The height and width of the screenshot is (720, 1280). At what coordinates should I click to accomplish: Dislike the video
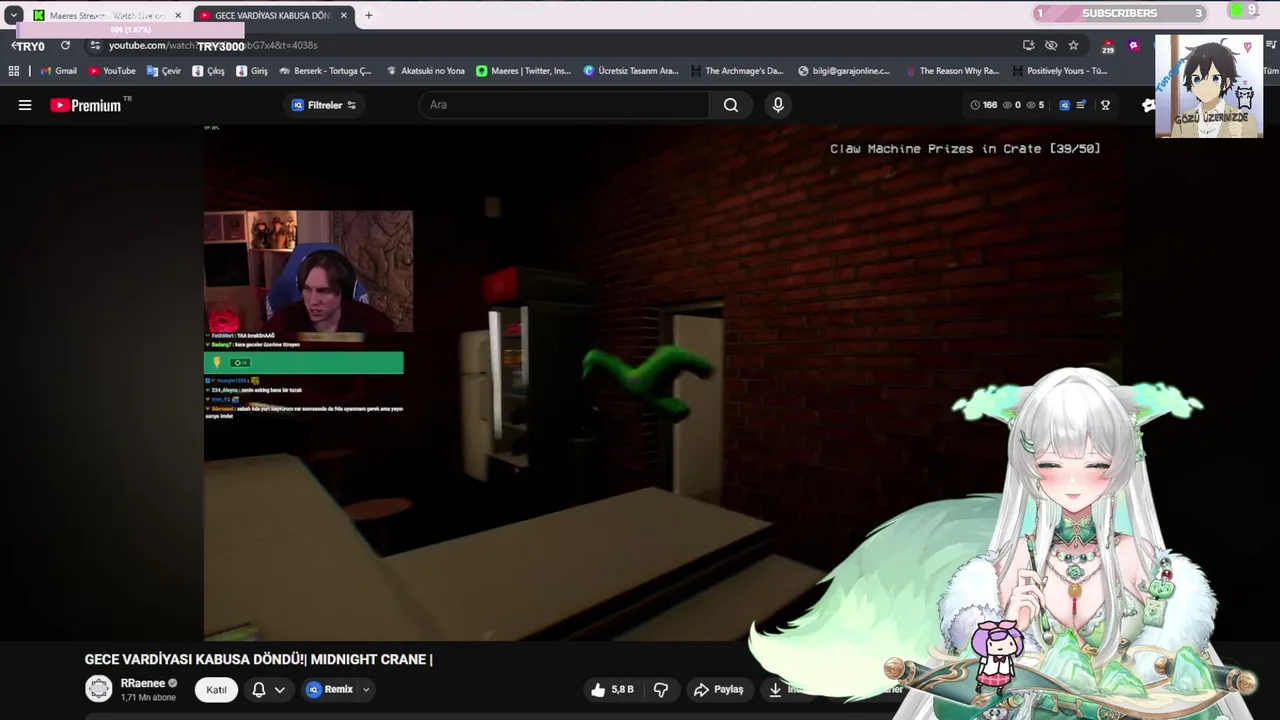tap(660, 689)
